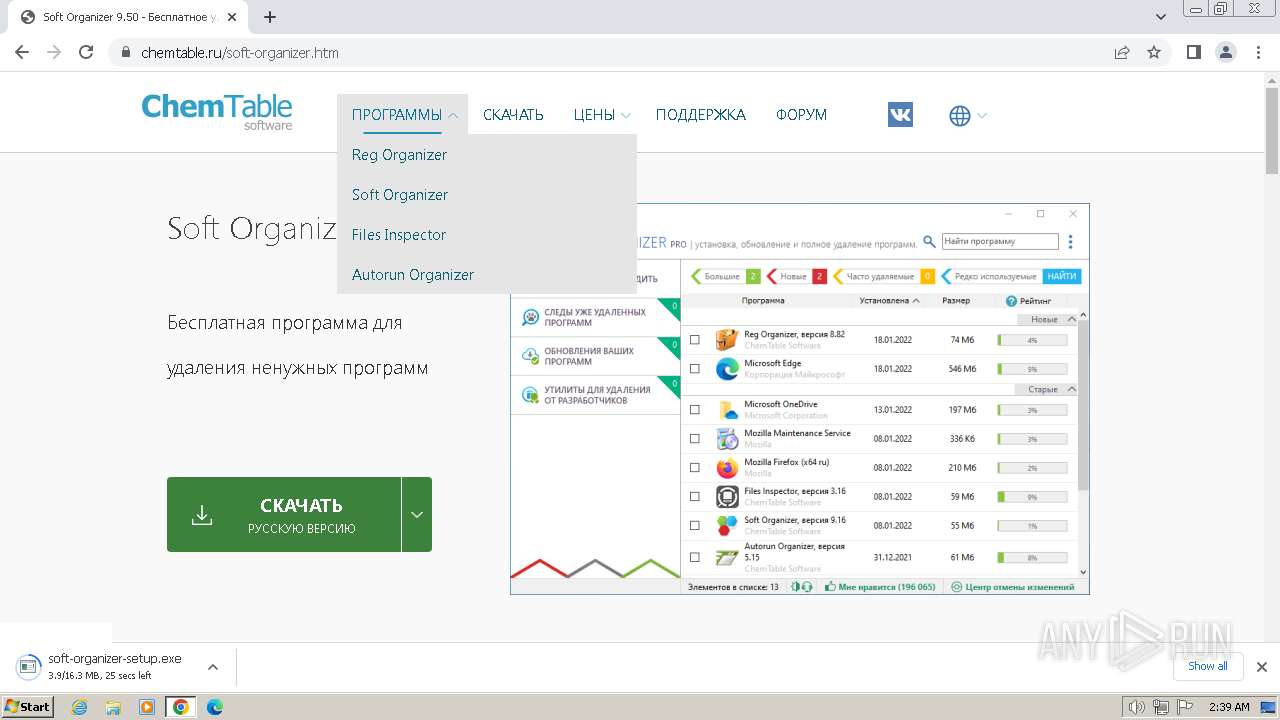Check the Mozilla Maintenance Service checkbox
Image resolution: width=1280 pixels, height=720 pixels.
[695, 438]
